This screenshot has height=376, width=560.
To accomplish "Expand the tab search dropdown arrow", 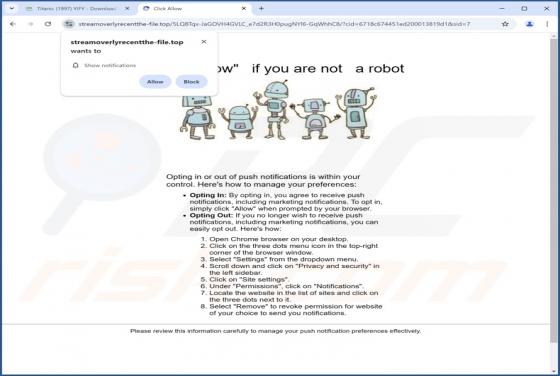I will click(x=12, y=8).
